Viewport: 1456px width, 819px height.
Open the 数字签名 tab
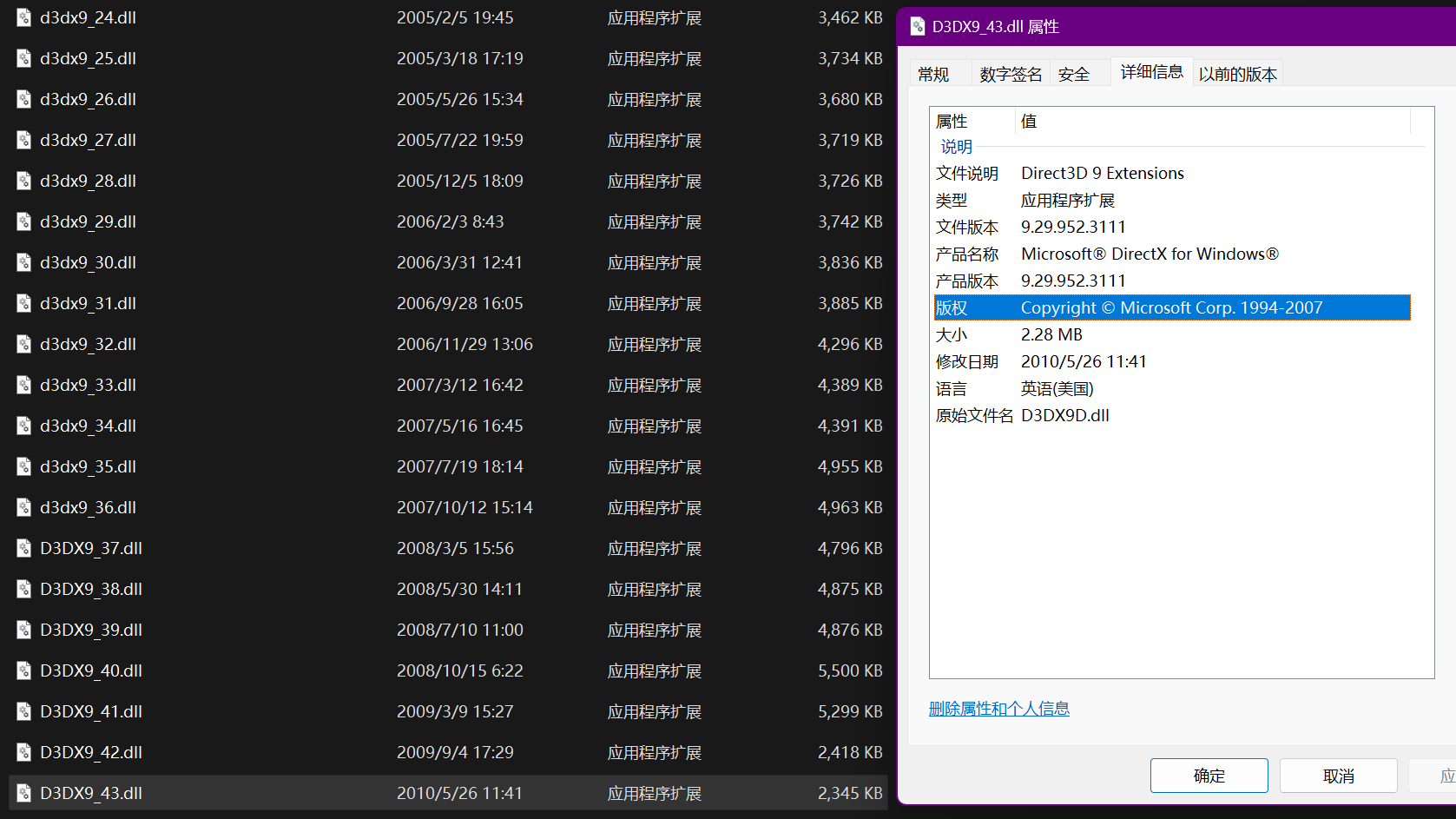[x=1010, y=74]
